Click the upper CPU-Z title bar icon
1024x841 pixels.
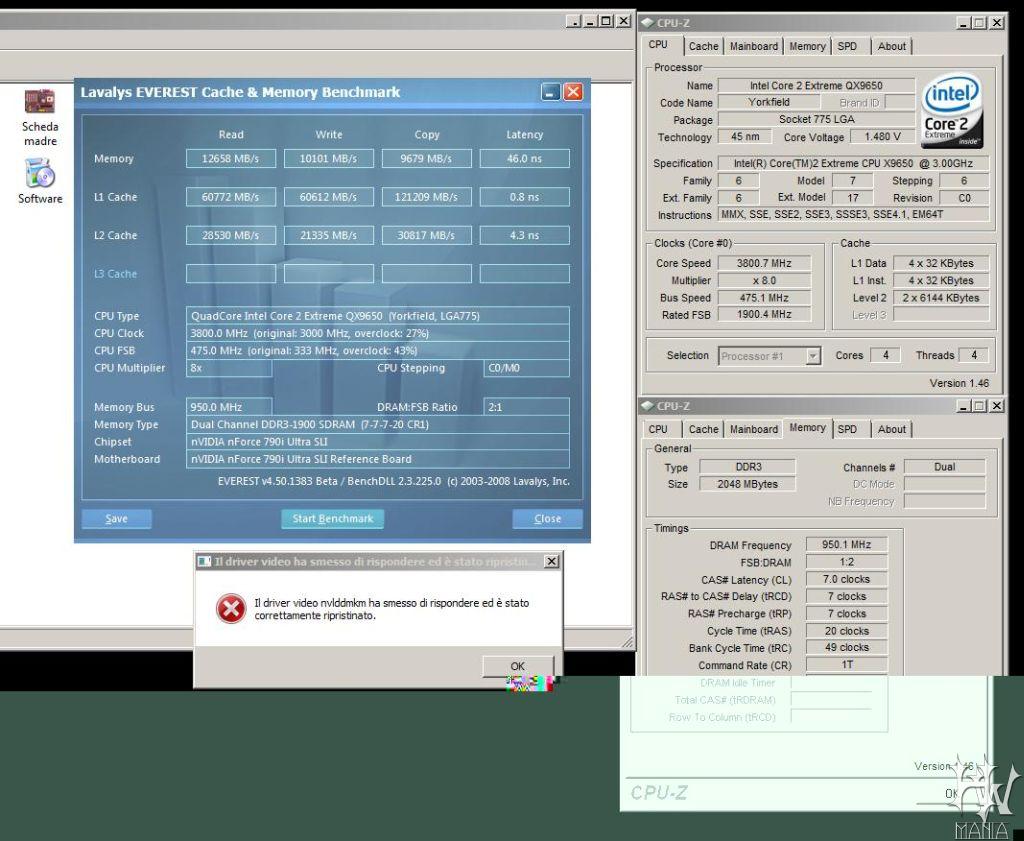647,23
